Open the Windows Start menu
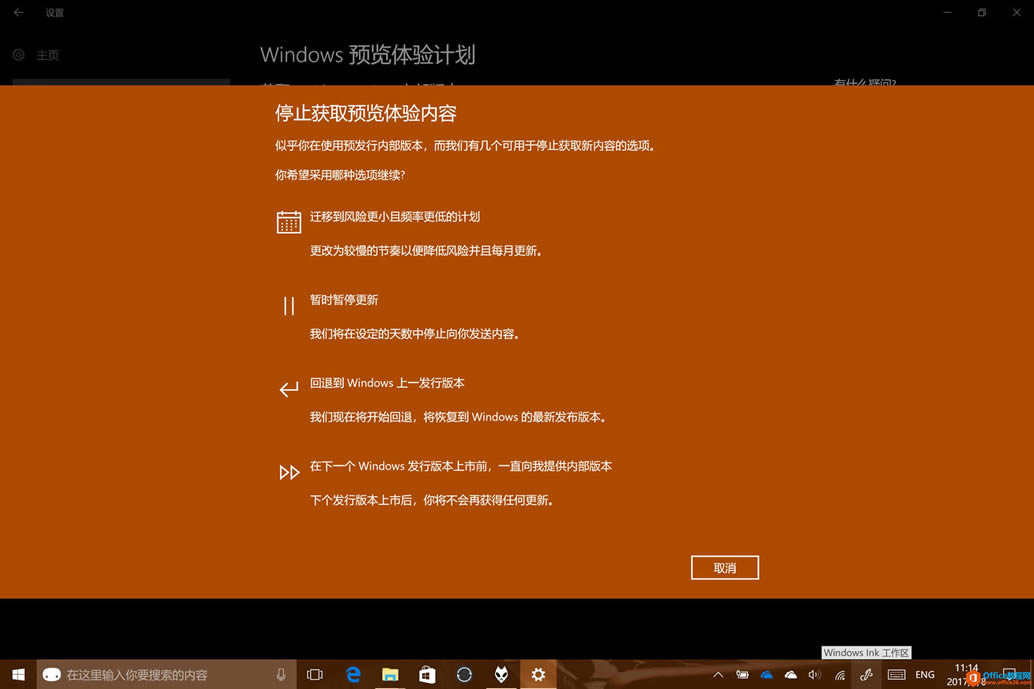Screen dimensions: 1034x689 [18, 675]
